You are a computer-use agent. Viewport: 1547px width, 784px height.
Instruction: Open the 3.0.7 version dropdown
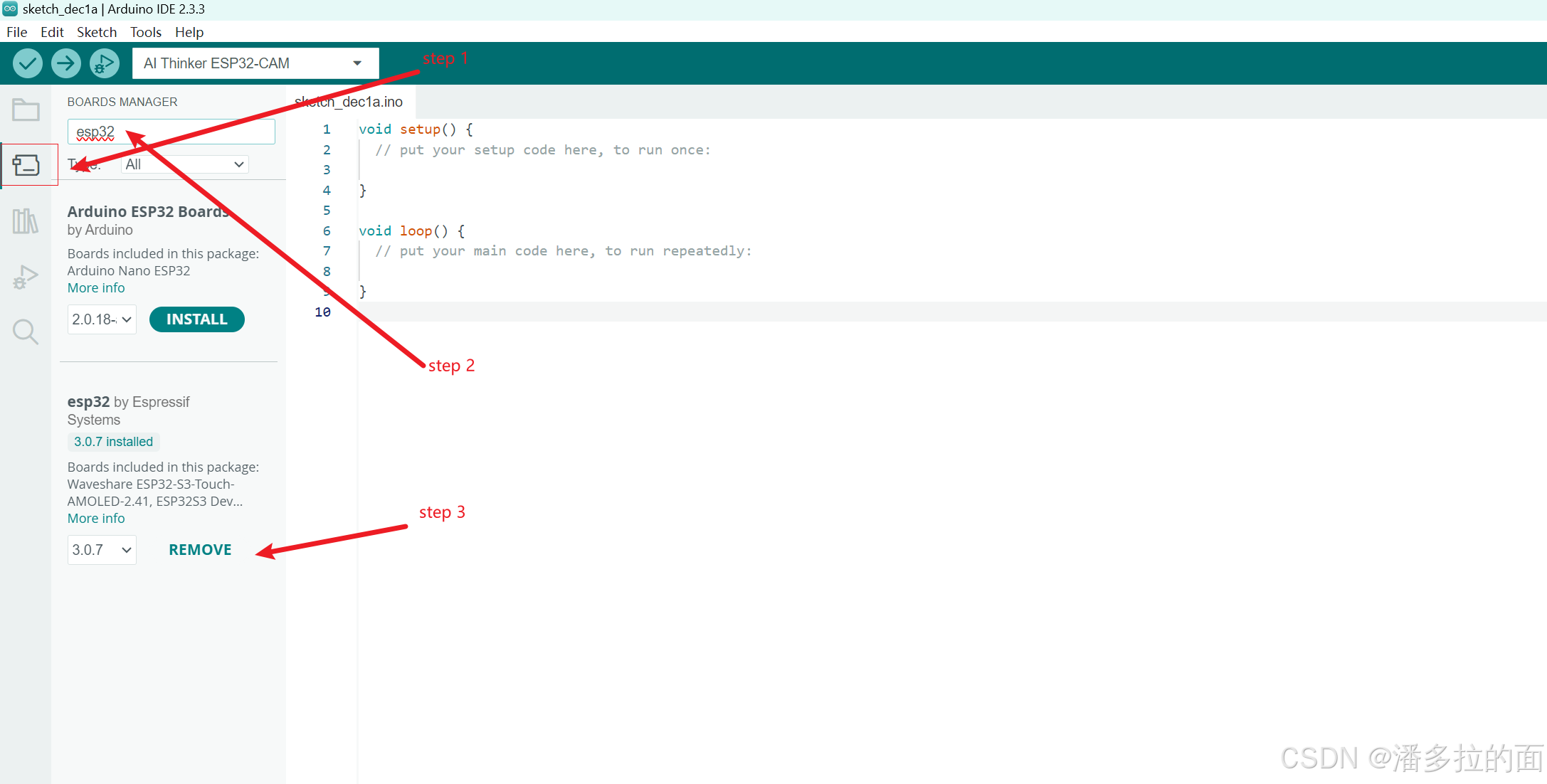(x=102, y=550)
